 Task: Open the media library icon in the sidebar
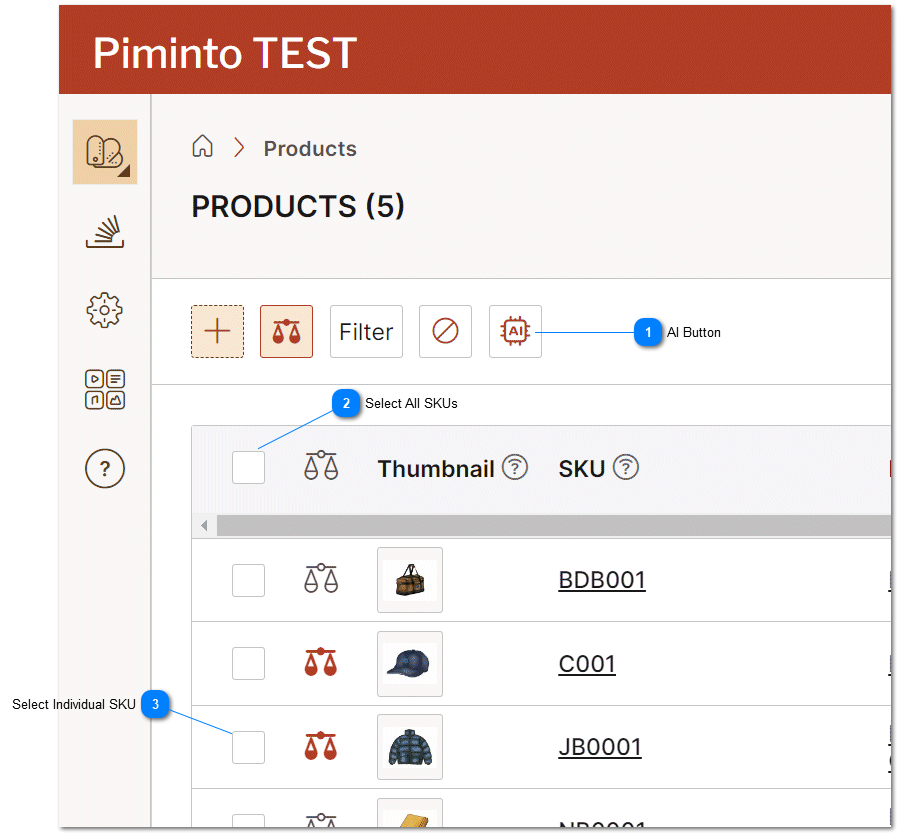point(104,389)
